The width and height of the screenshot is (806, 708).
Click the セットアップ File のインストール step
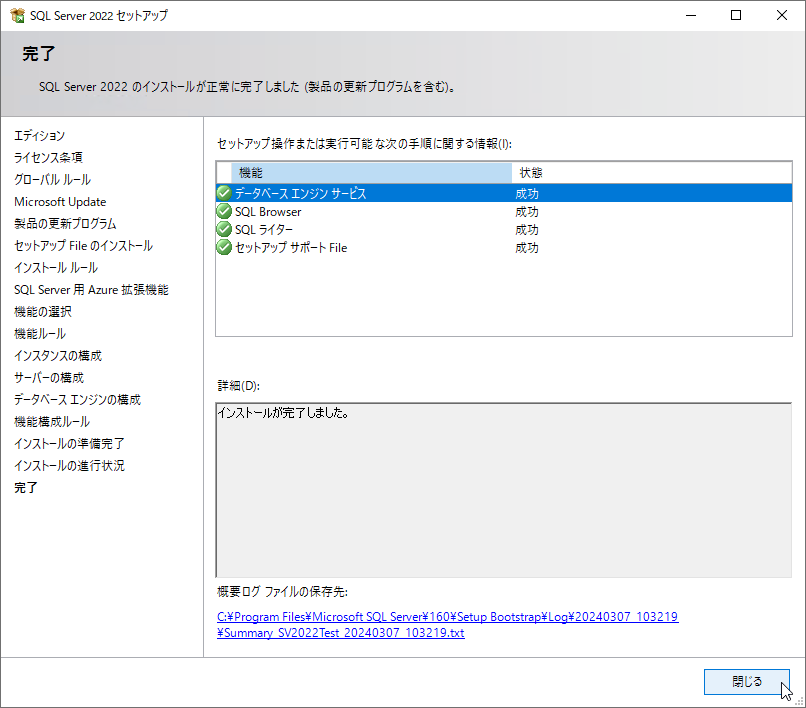[x=83, y=246]
